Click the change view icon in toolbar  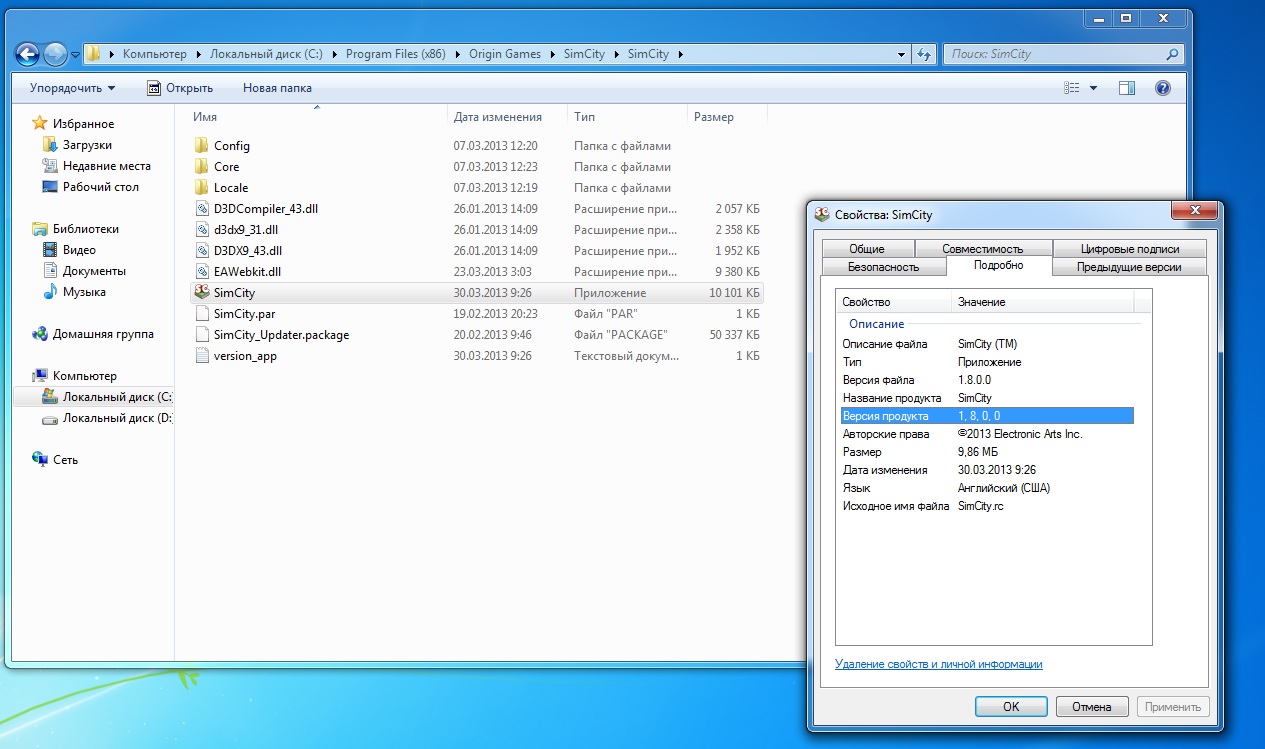pyautogui.click(x=1072, y=88)
